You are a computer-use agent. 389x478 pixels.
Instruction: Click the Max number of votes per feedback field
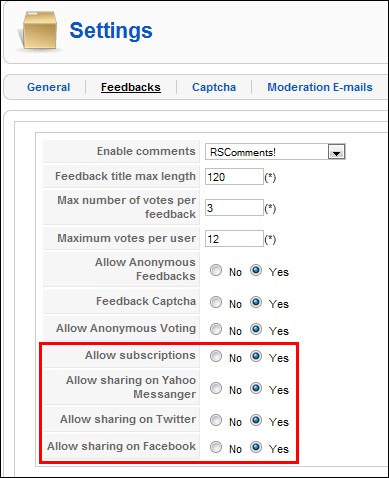coord(234,208)
